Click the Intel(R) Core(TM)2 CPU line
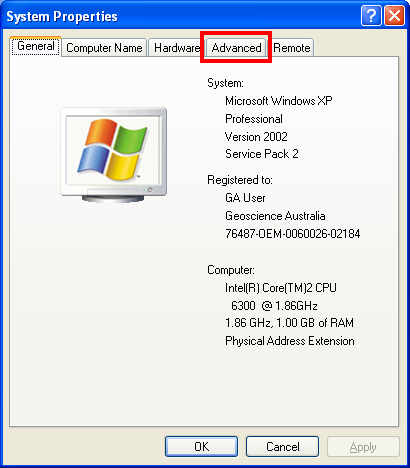This screenshot has height=468, width=410. point(281,288)
